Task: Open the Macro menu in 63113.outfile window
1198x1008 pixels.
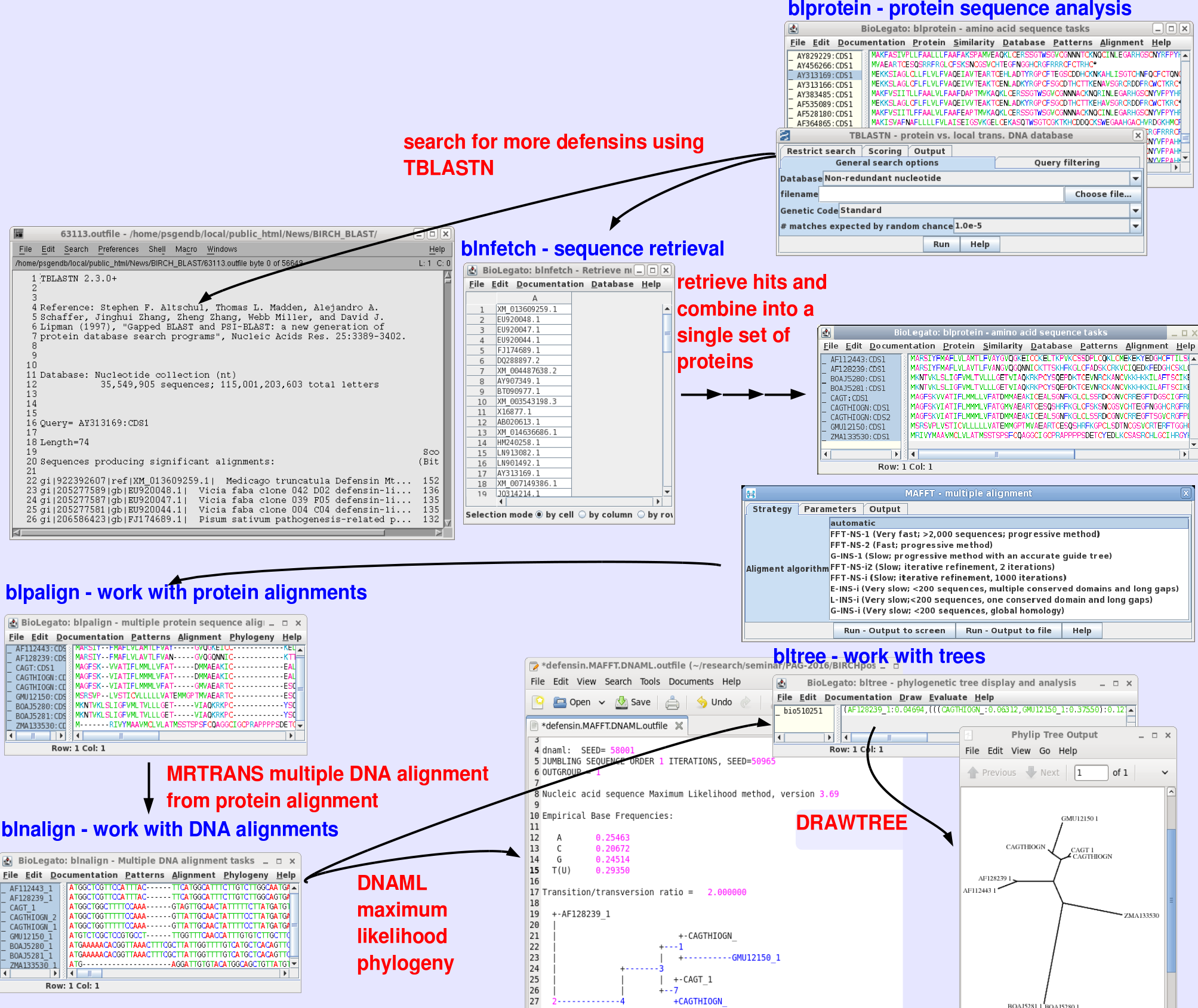Action: [186, 249]
